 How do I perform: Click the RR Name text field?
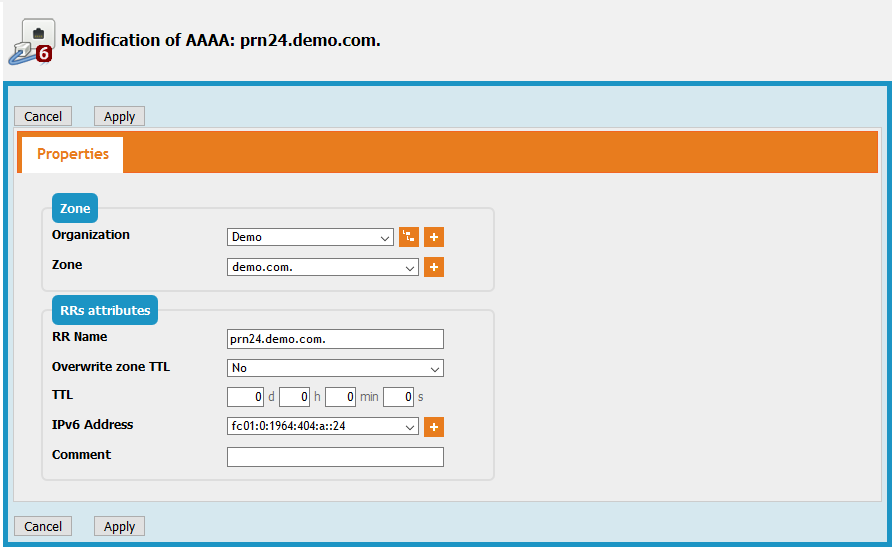click(x=335, y=339)
